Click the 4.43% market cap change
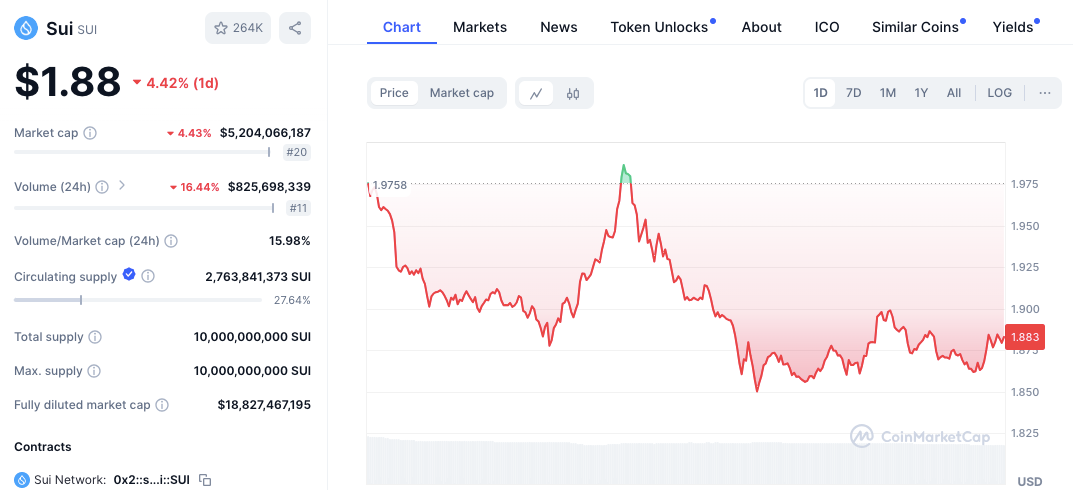Viewport: 1073px width, 490px height. [189, 133]
